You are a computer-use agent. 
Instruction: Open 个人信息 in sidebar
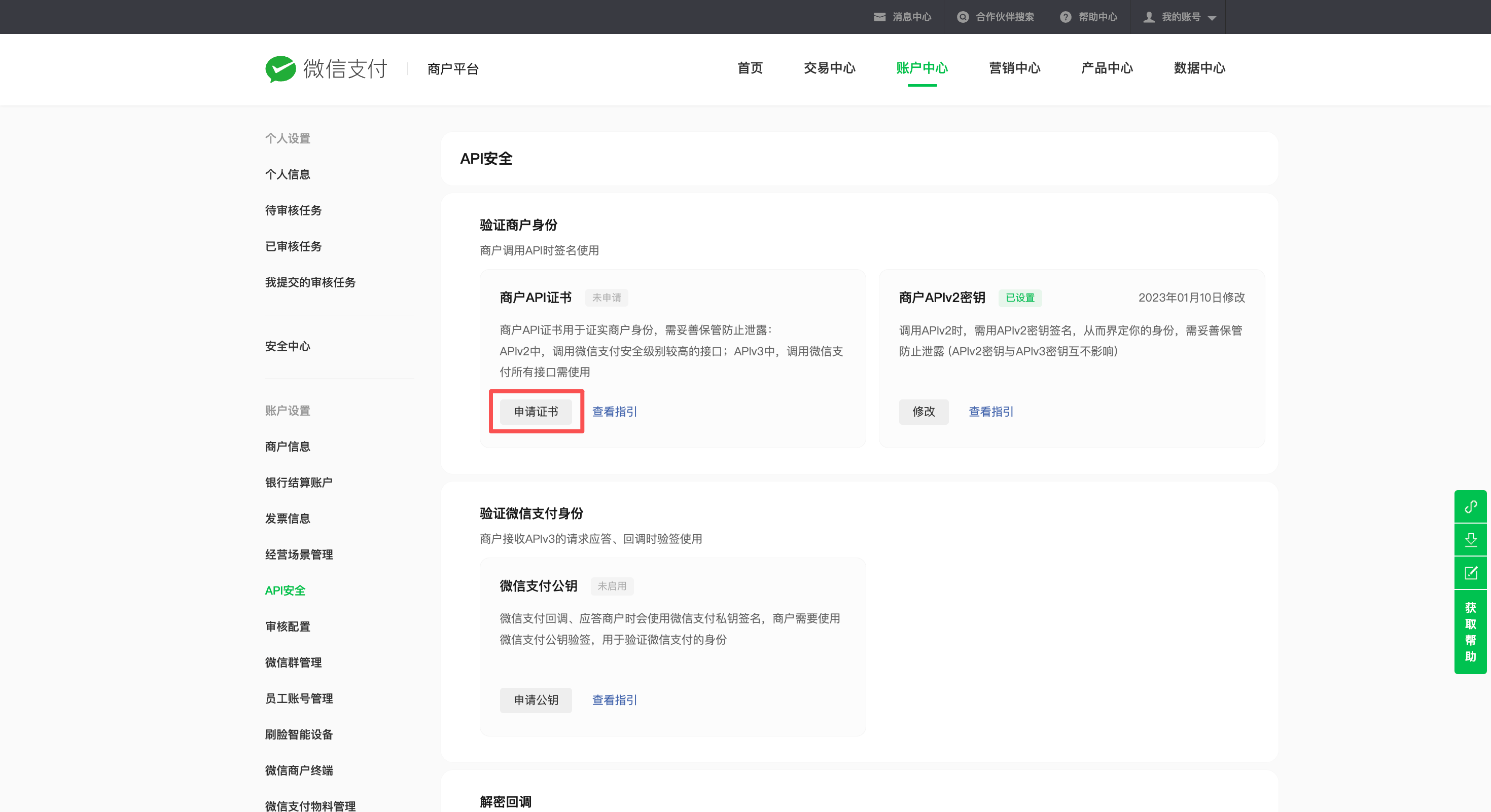point(288,174)
